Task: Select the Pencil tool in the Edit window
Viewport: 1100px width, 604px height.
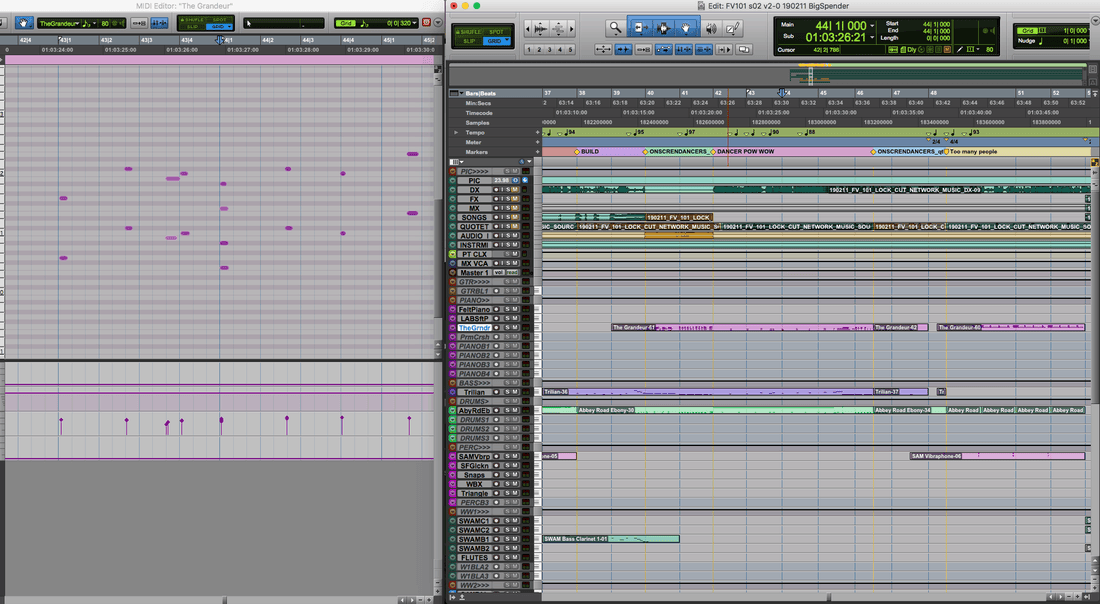Action: click(734, 27)
